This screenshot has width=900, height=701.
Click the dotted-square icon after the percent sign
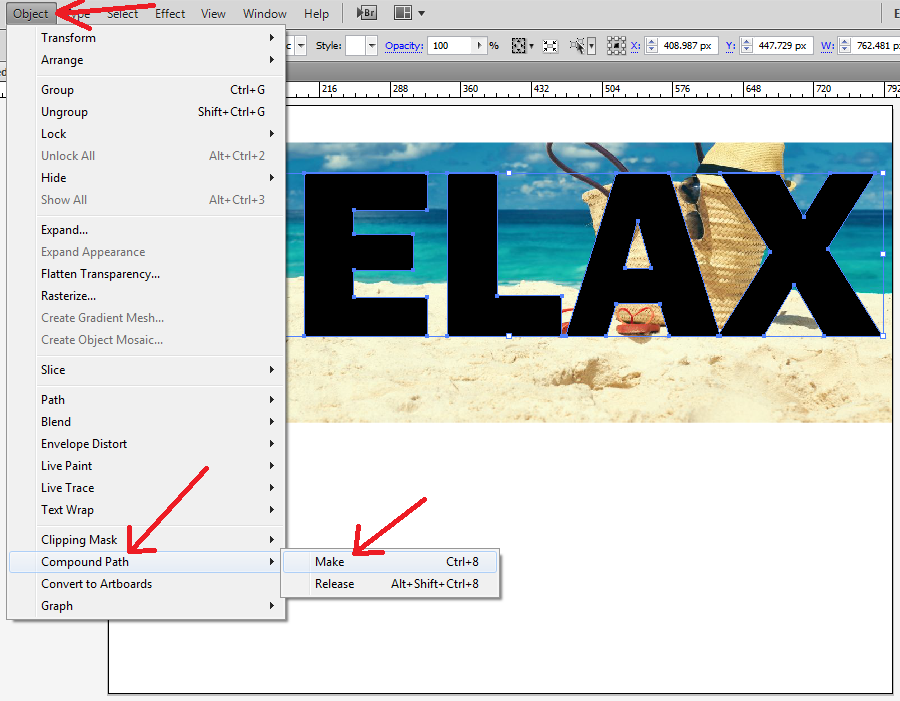518,45
